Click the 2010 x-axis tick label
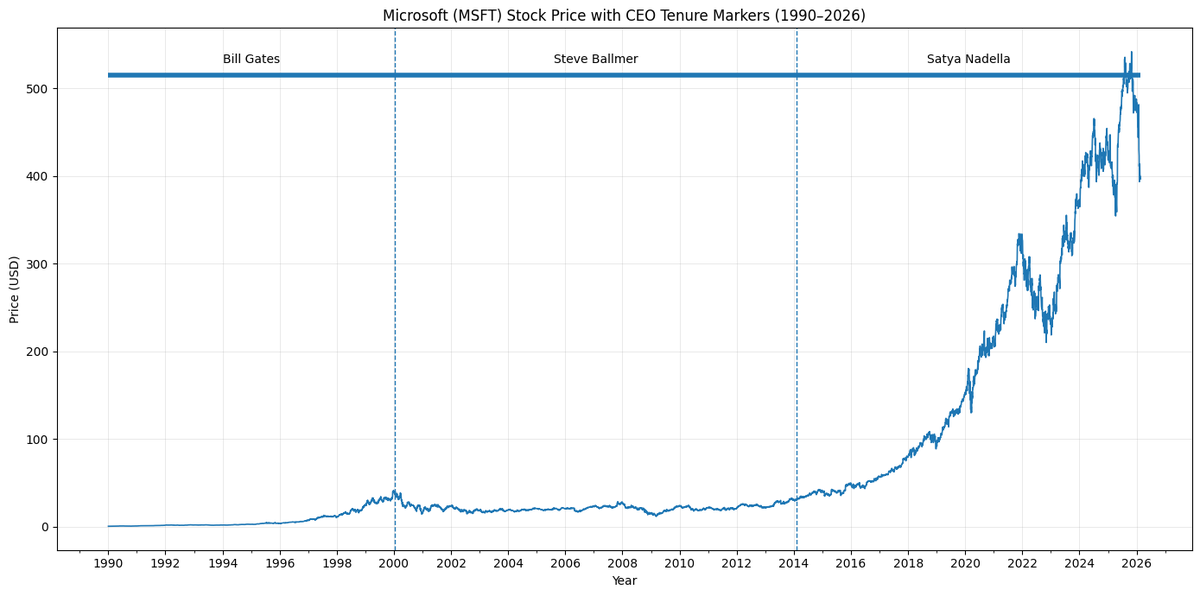 (680, 563)
